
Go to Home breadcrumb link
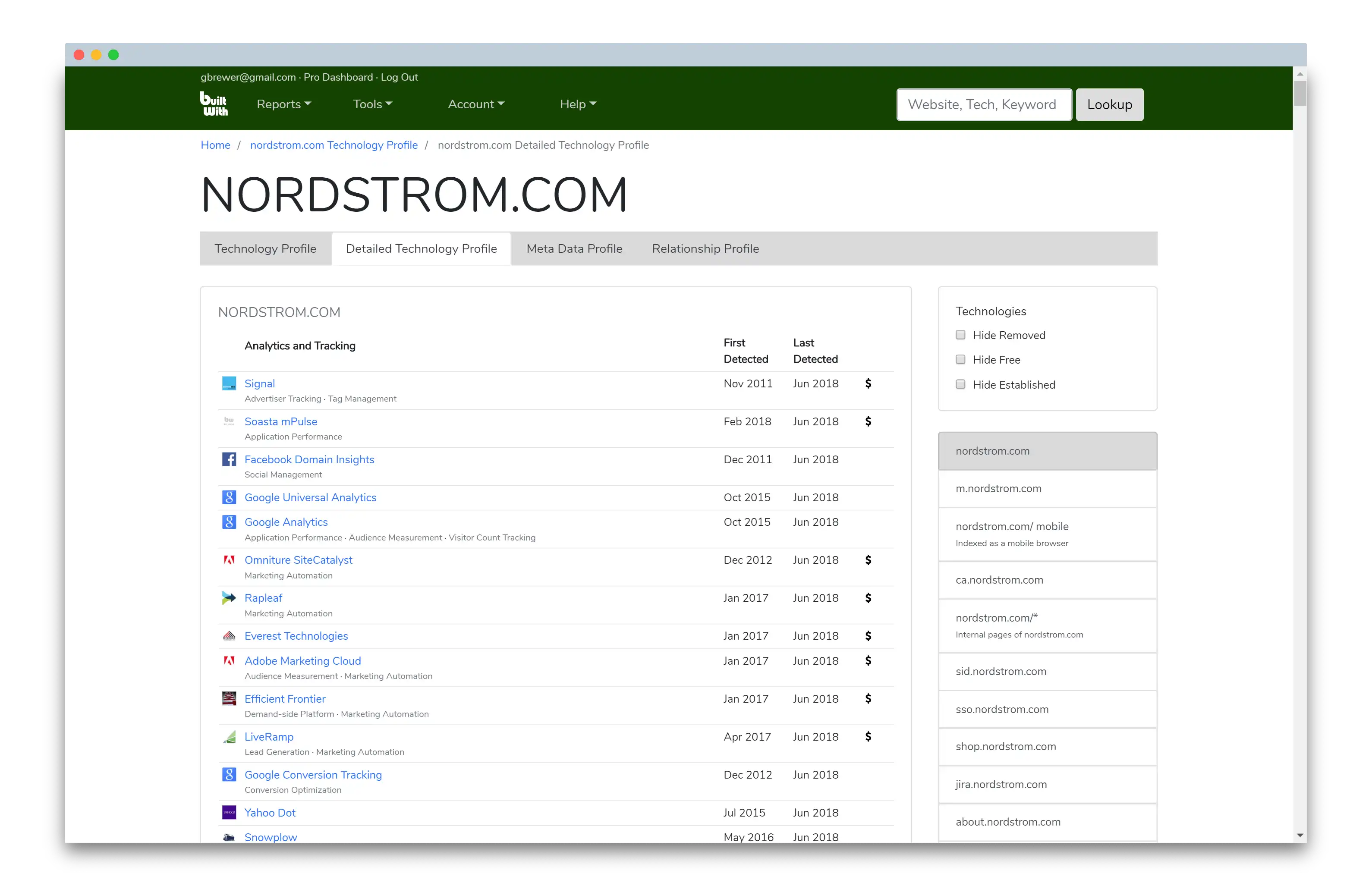215,145
